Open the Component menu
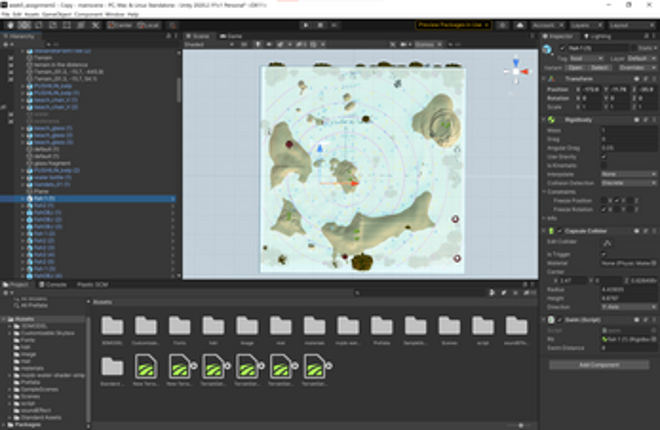 click(x=88, y=14)
